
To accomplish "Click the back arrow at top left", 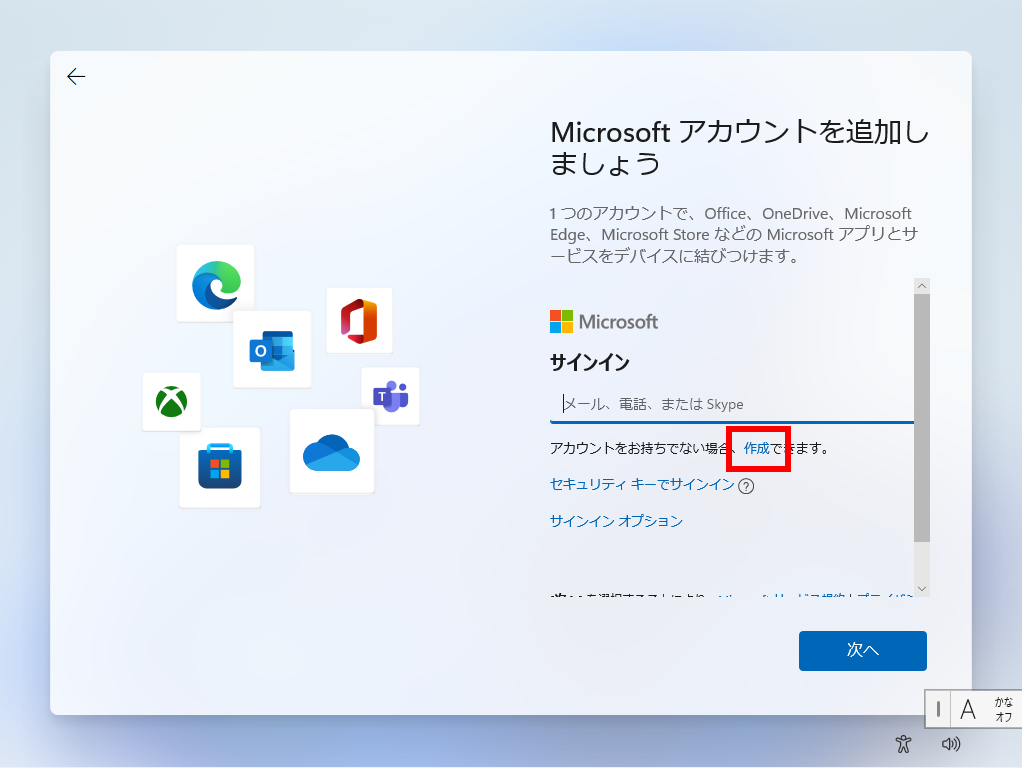I will (x=76, y=76).
